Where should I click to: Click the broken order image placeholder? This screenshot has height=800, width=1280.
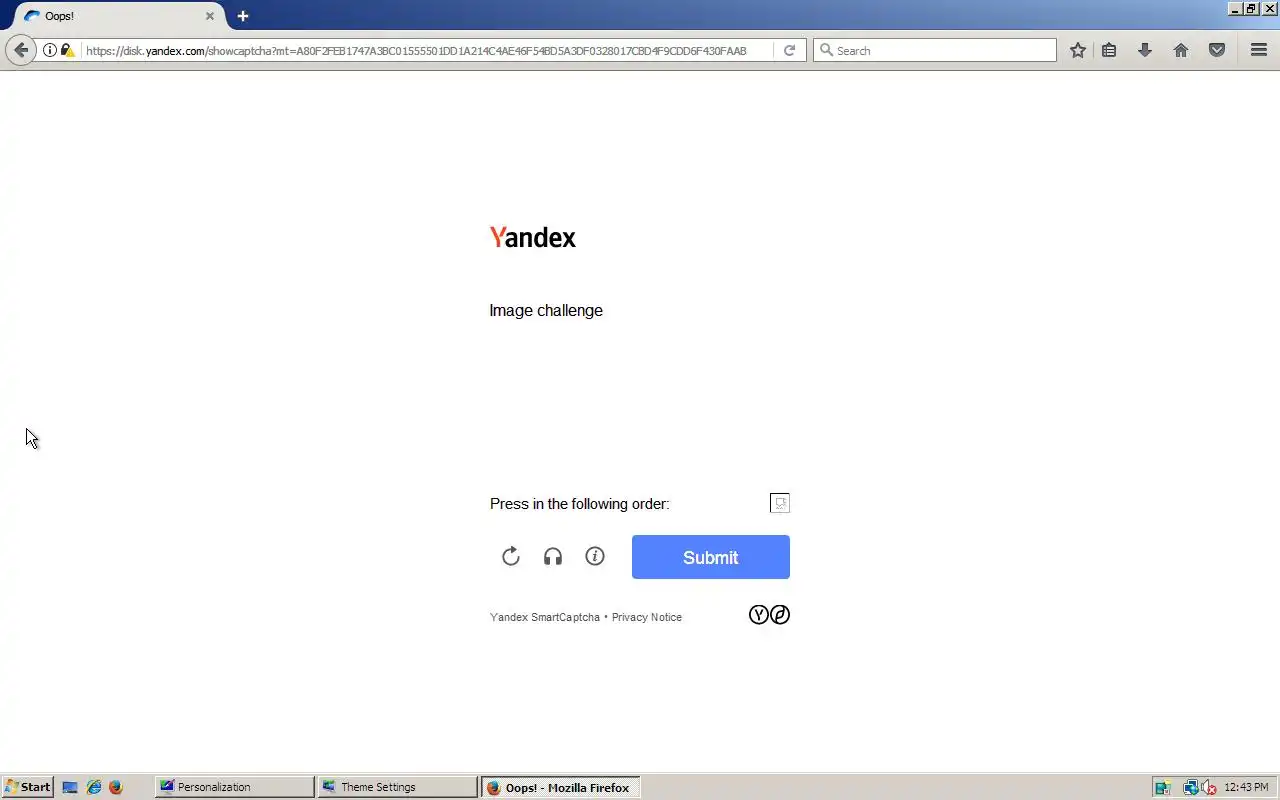(780, 503)
